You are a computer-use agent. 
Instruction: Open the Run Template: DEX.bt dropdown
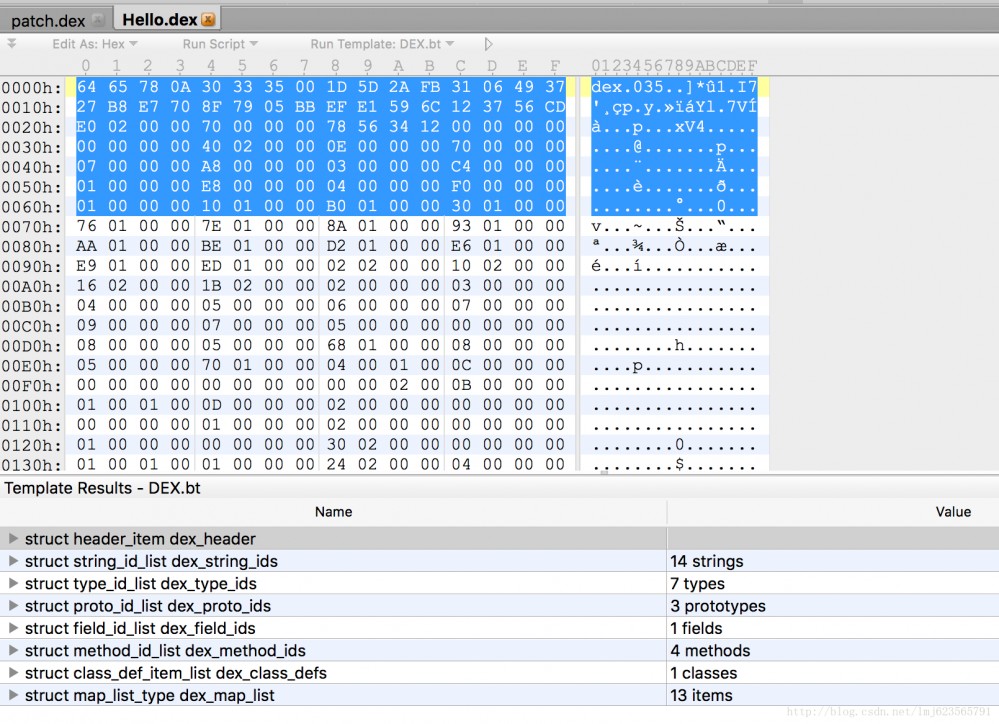click(382, 44)
